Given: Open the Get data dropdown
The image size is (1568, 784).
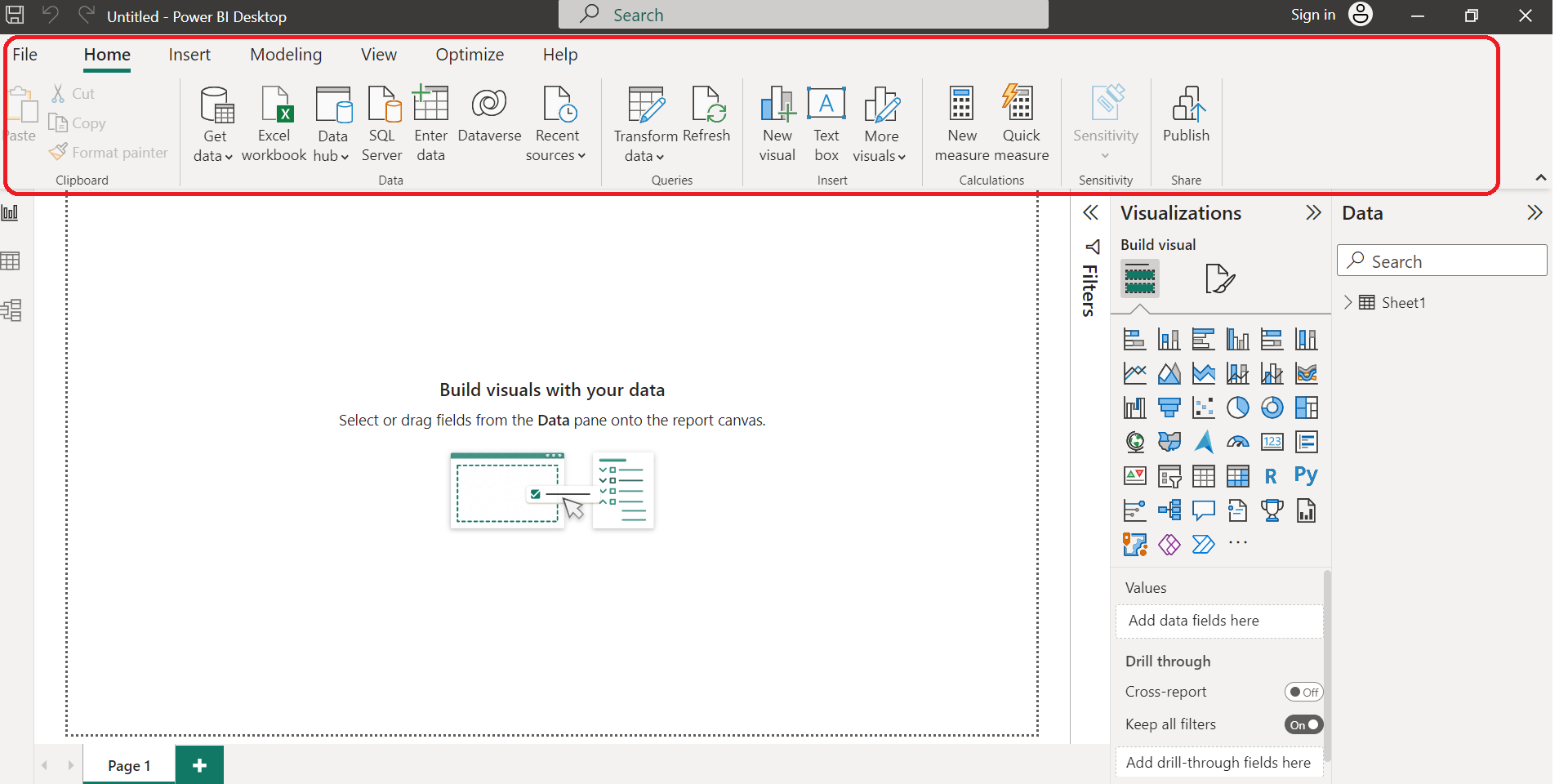Looking at the screenshot, I should [216, 125].
